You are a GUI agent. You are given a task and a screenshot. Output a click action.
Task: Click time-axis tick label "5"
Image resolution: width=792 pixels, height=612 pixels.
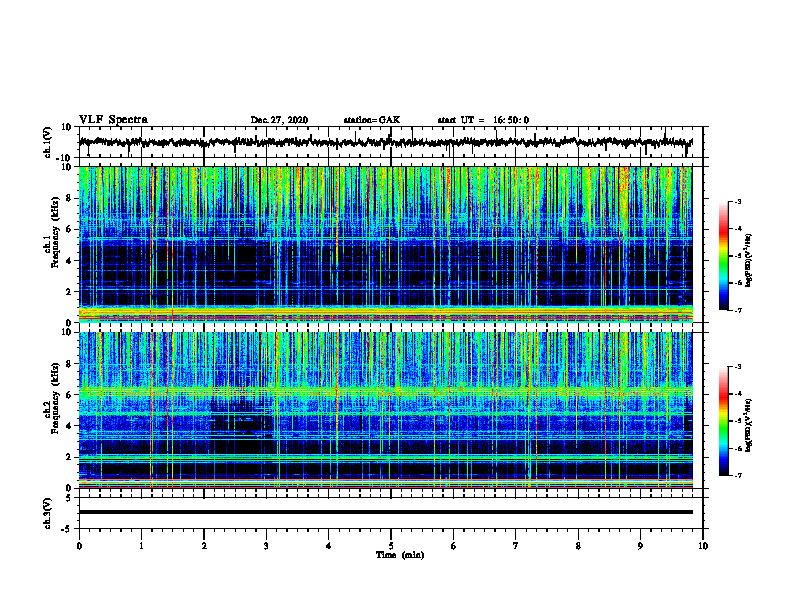391,546
